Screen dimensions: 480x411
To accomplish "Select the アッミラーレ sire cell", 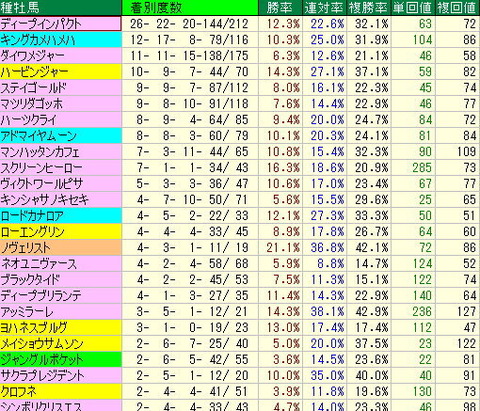I will coord(61,312).
